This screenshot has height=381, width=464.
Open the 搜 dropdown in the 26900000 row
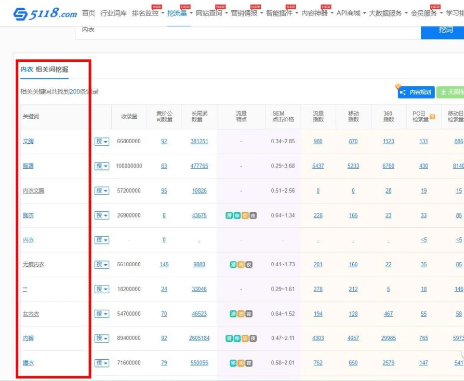[x=102, y=215]
